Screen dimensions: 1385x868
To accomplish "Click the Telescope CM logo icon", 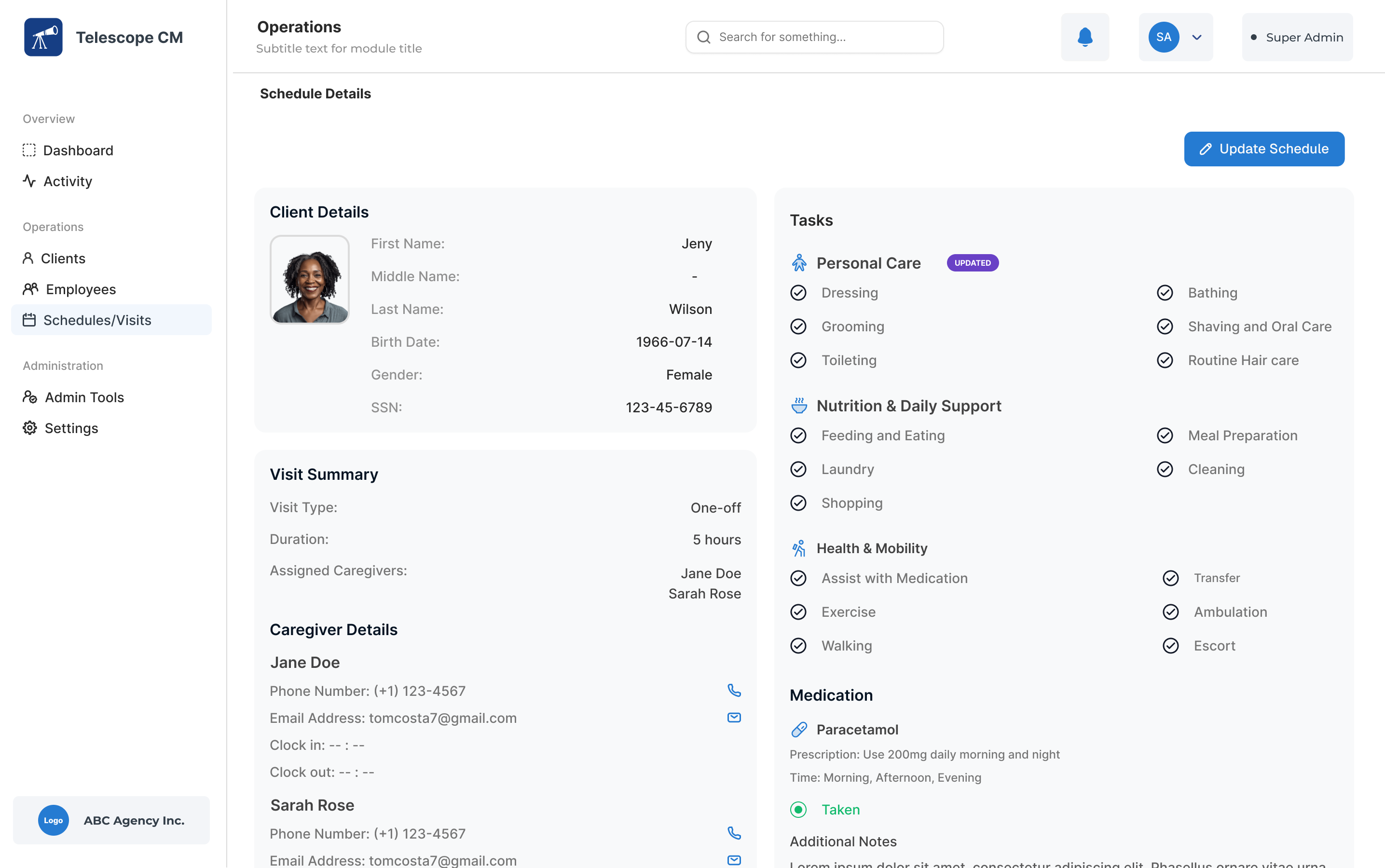I will click(43, 37).
